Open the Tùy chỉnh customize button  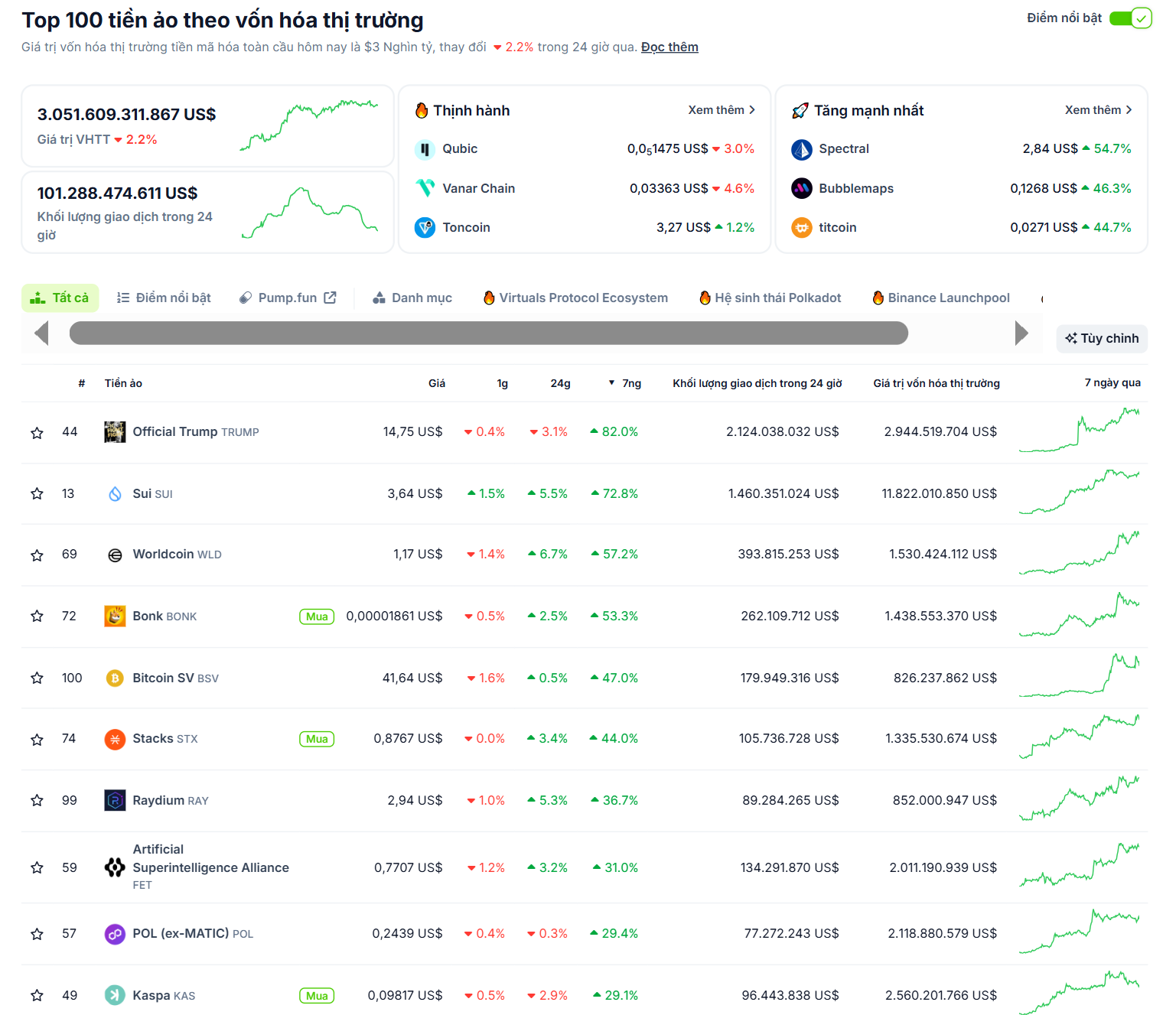coord(1102,338)
